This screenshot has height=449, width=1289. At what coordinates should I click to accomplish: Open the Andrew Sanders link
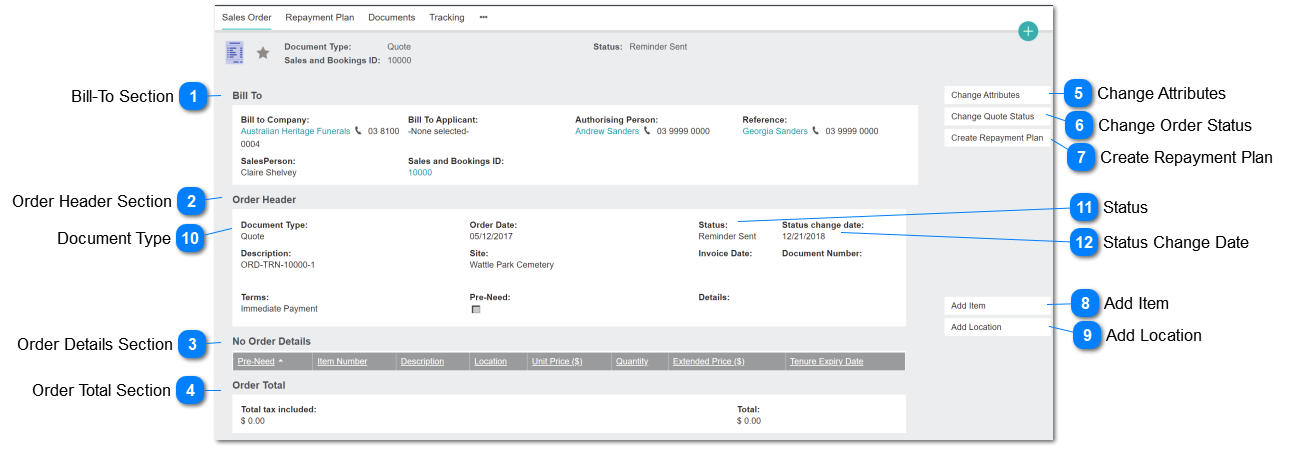(607, 131)
